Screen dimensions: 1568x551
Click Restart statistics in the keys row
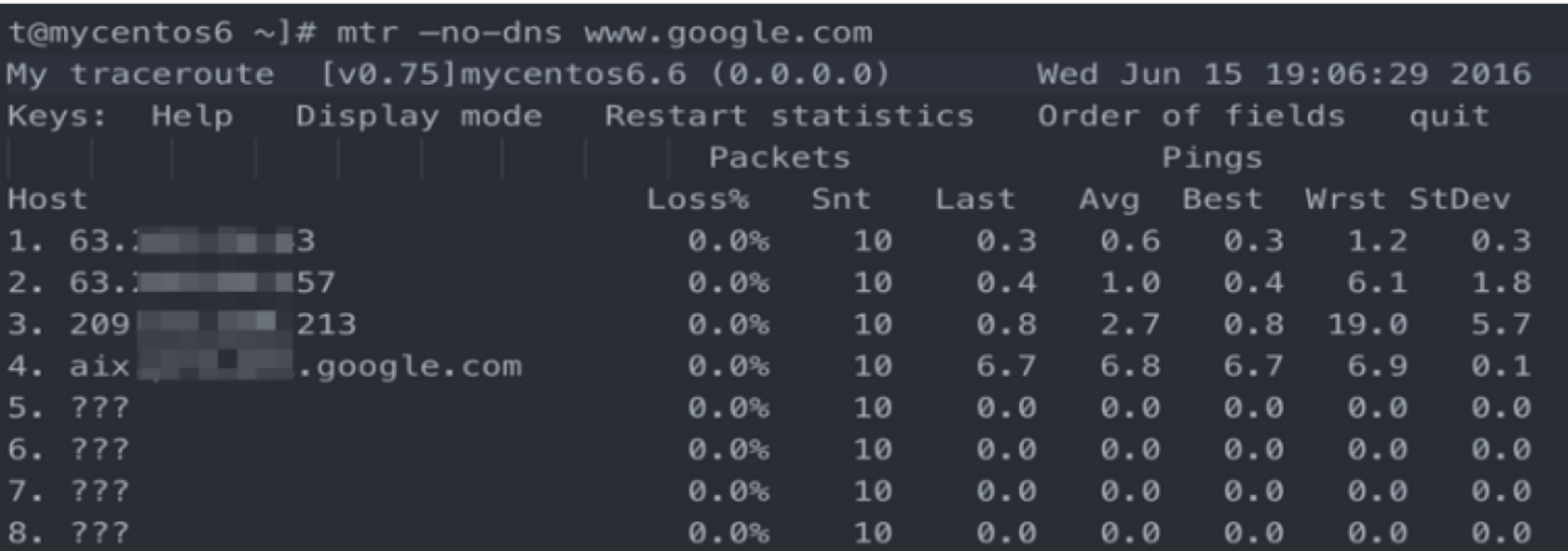(789, 116)
